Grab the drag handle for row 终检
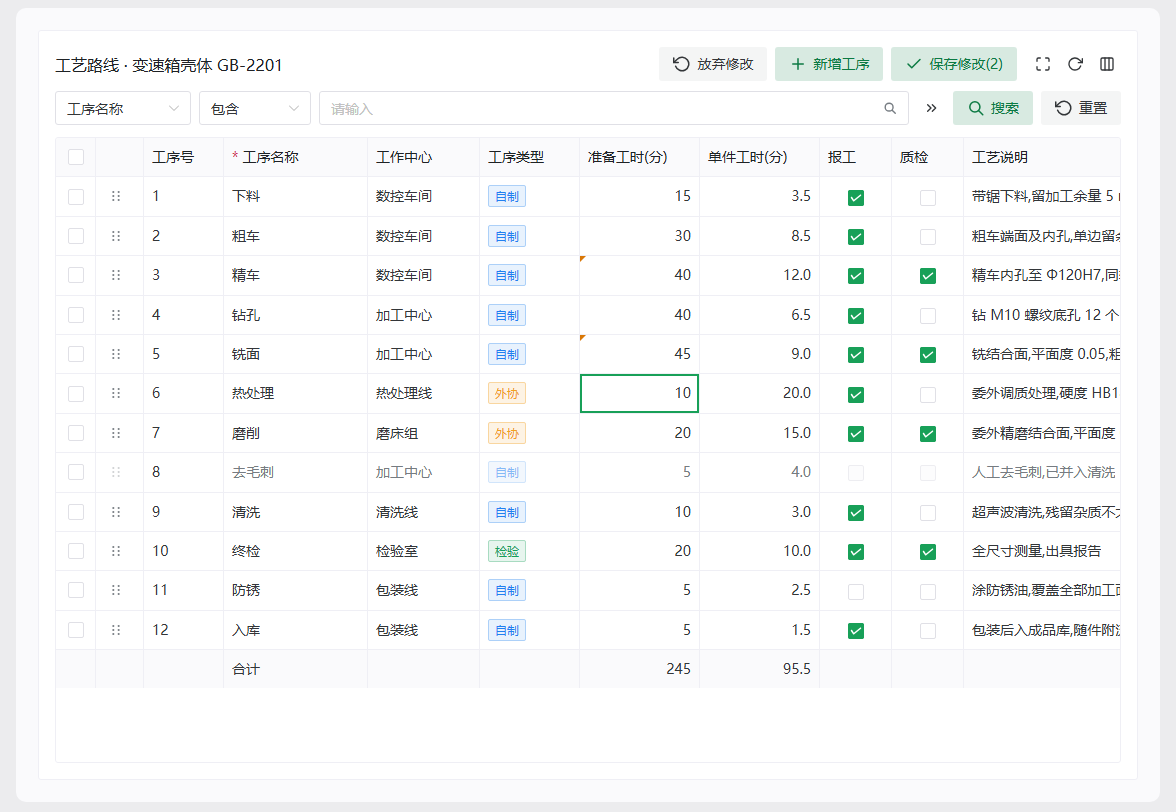 click(x=116, y=551)
